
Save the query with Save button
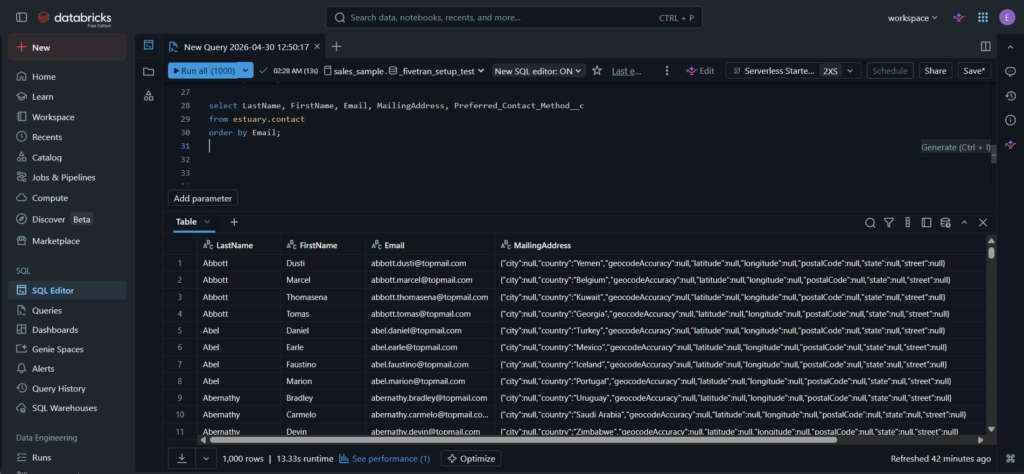[x=975, y=71]
